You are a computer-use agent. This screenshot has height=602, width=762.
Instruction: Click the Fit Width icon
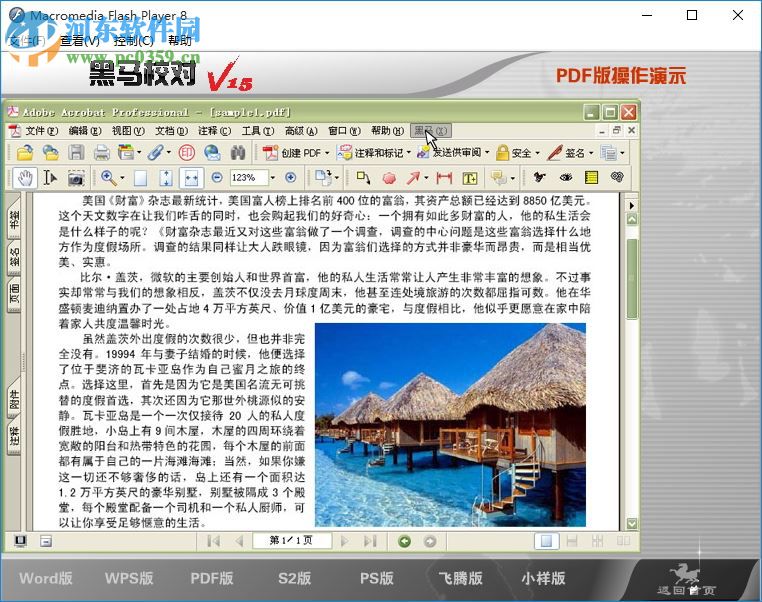click(191, 178)
